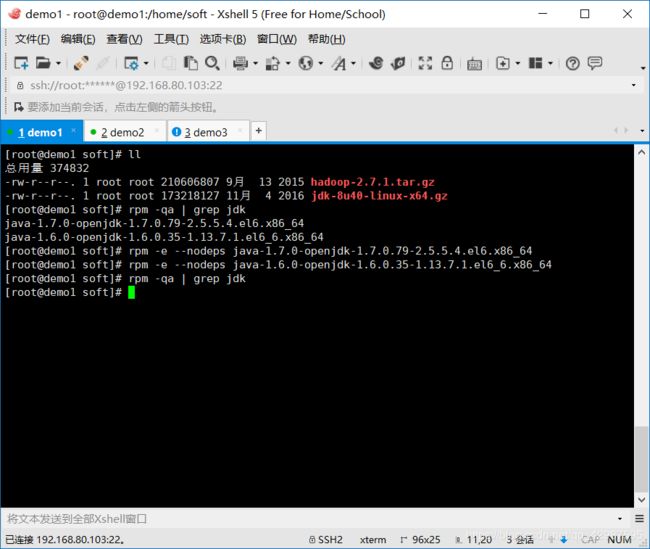Viewport: 650px width, 549px height.
Task: Open the tab list dropdown arrow
Action: click(x=642, y=131)
